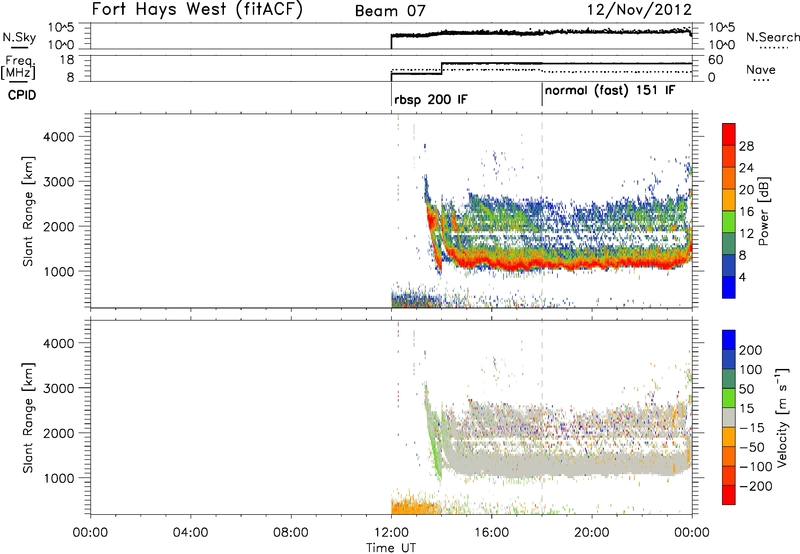The height and width of the screenshot is (554, 800).
Task: Click the "Freq. [MHz]" label
Action: coord(18,67)
